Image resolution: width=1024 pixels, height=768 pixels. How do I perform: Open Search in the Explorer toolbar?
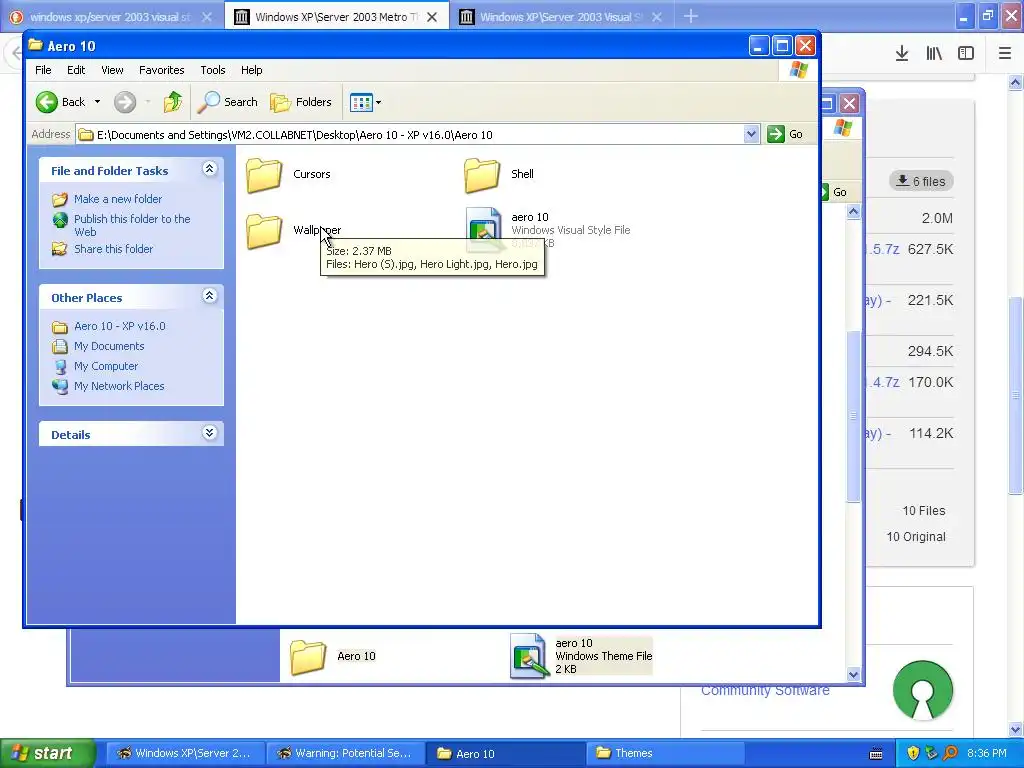click(x=228, y=102)
